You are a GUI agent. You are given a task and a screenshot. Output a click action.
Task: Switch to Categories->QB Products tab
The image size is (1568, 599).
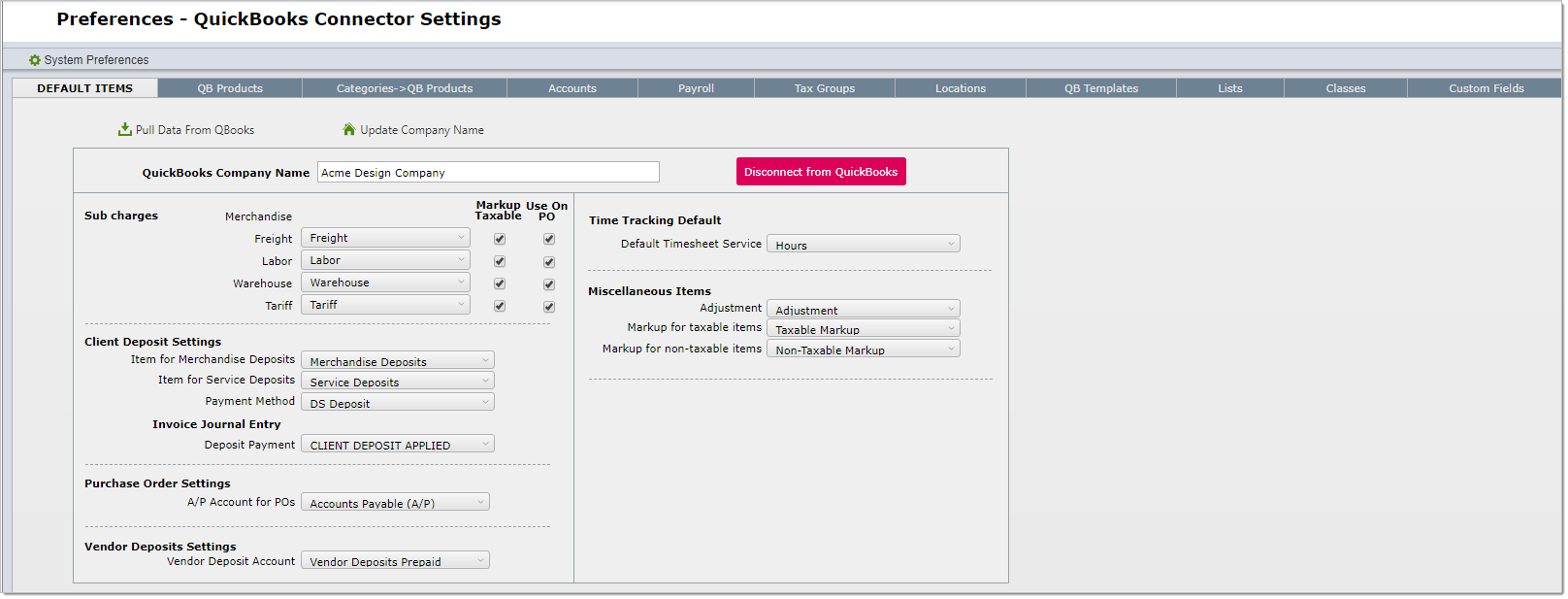405,88
